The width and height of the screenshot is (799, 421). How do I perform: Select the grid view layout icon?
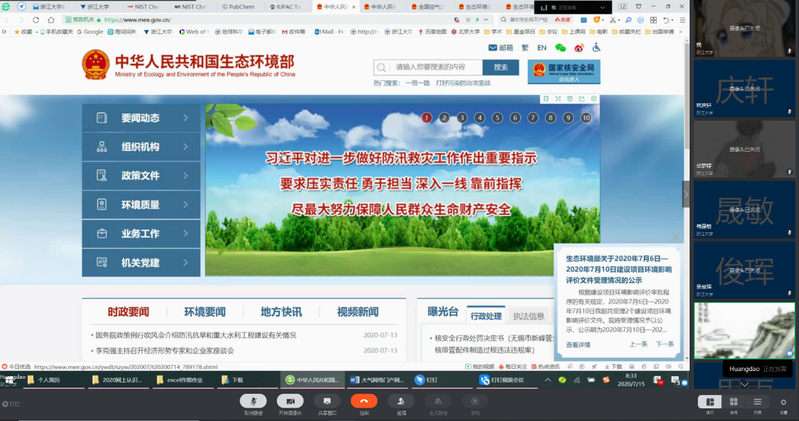(x=734, y=402)
